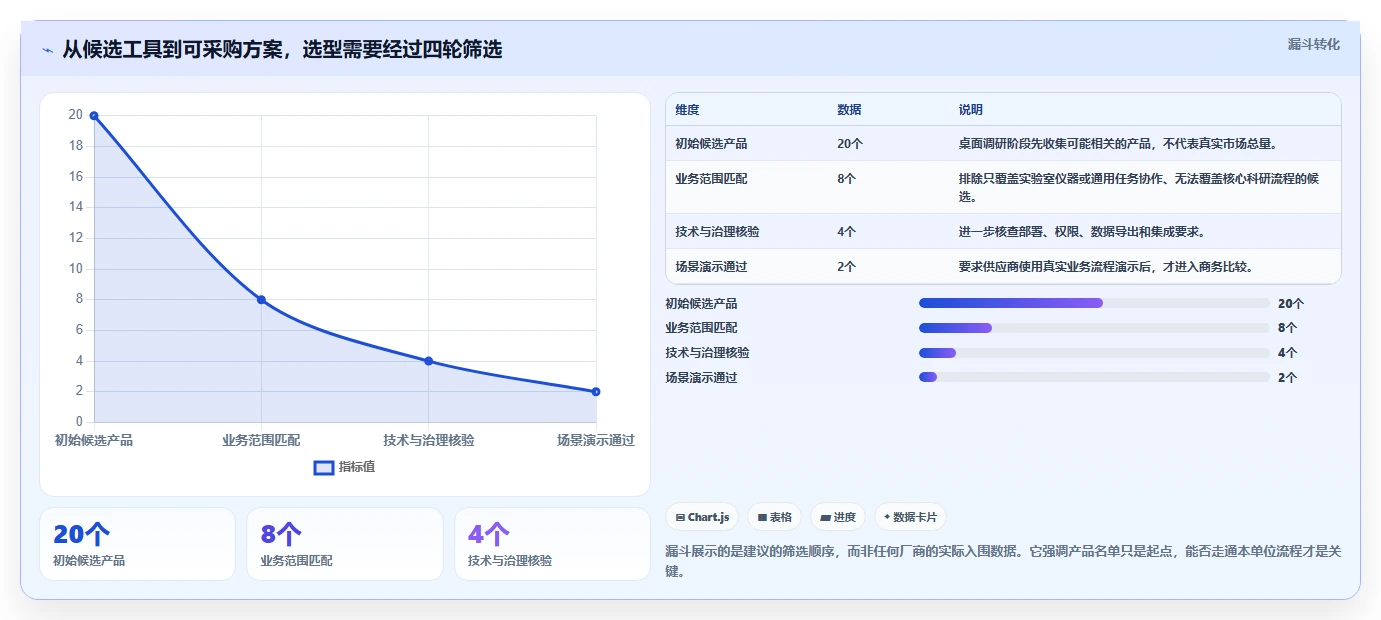Click the 技术与治理核验 x-axis label on the chart
1381x620 pixels.
(x=428, y=440)
